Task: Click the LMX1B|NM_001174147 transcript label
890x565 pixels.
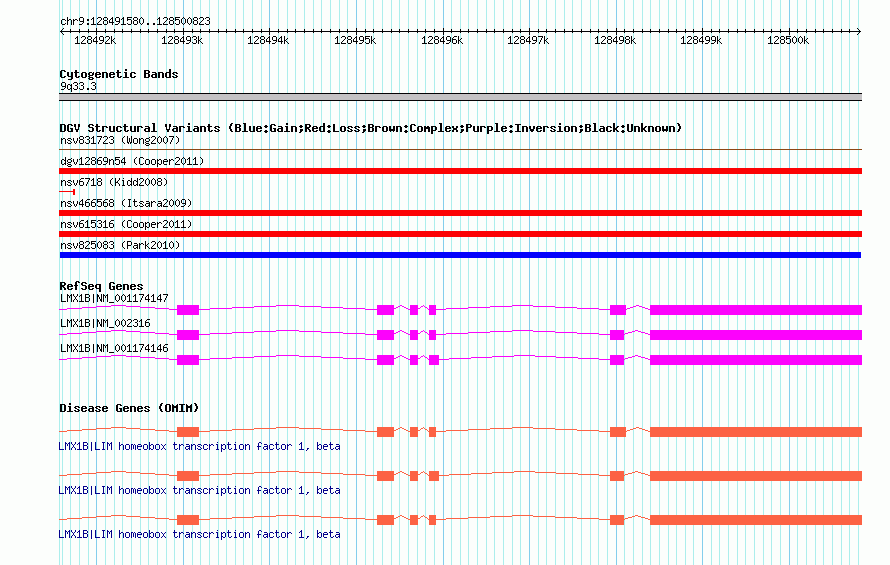Action: pos(114,298)
